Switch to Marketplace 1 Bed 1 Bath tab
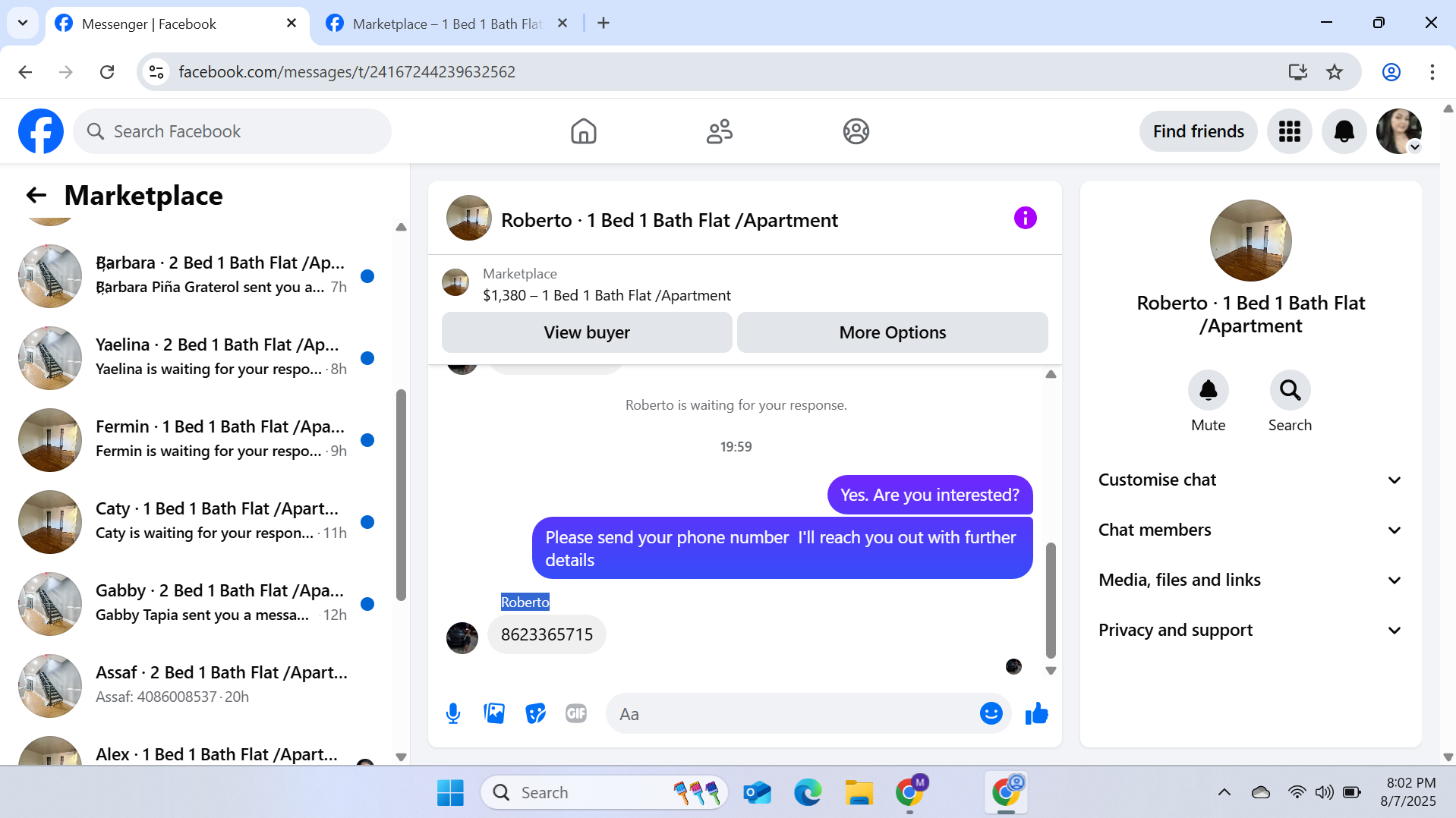Viewport: 1456px width, 818px height. pos(446,24)
